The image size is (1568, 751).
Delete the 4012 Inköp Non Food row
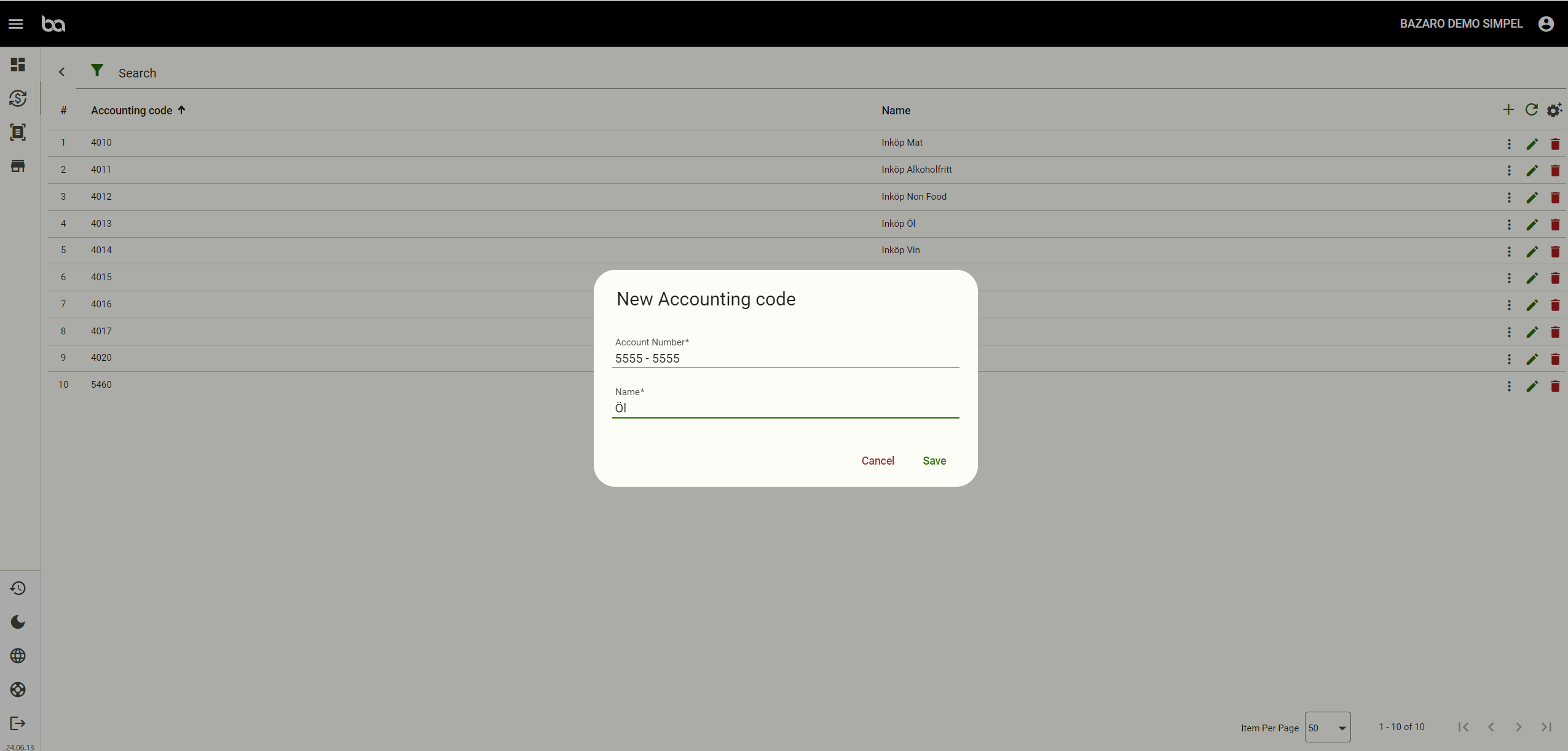(x=1555, y=198)
